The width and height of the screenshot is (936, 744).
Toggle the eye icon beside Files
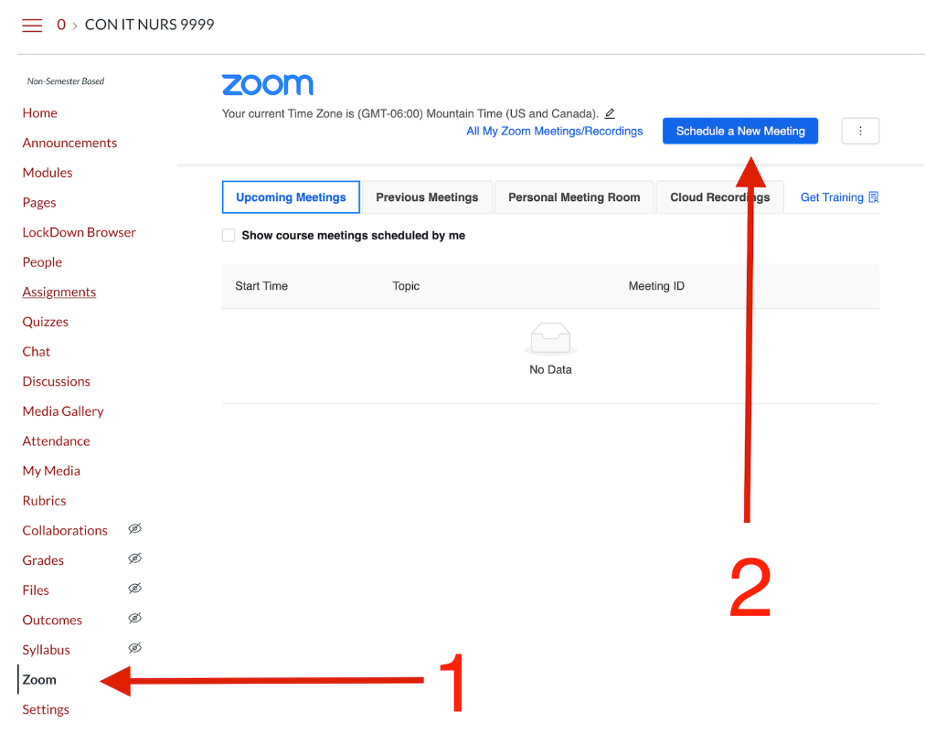tap(135, 589)
